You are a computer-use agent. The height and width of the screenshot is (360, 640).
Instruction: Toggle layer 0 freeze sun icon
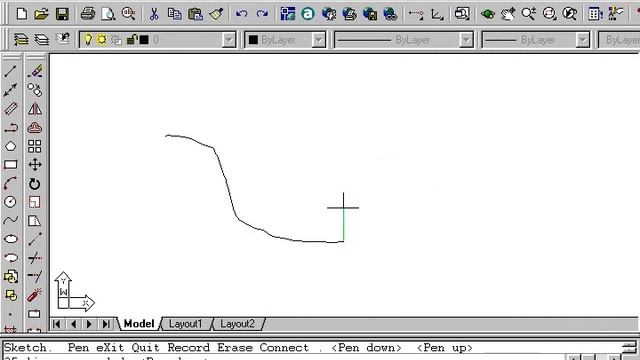point(102,40)
